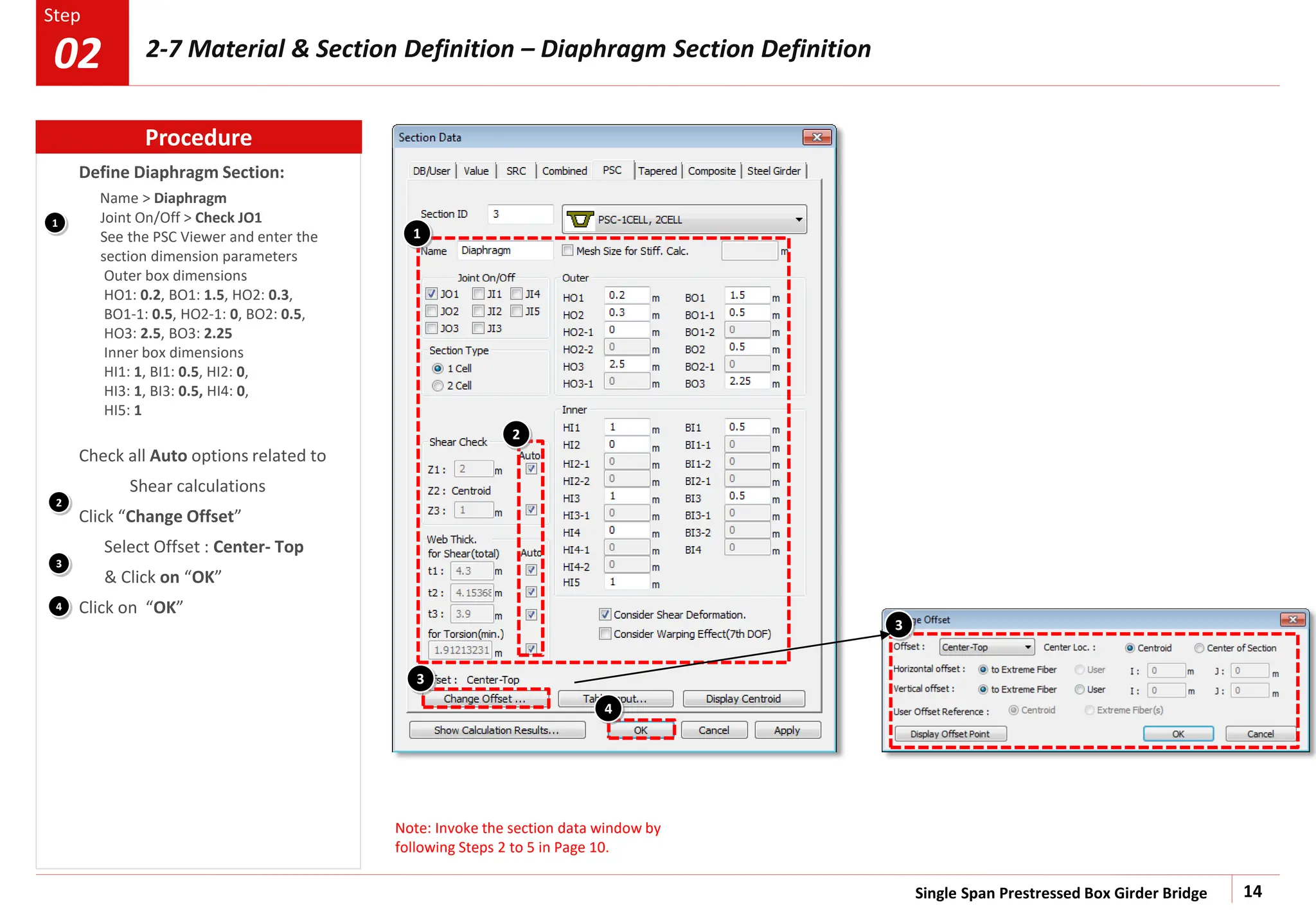Click the Show Calculation Results button
This screenshot has width=1316, height=911.
[497, 730]
